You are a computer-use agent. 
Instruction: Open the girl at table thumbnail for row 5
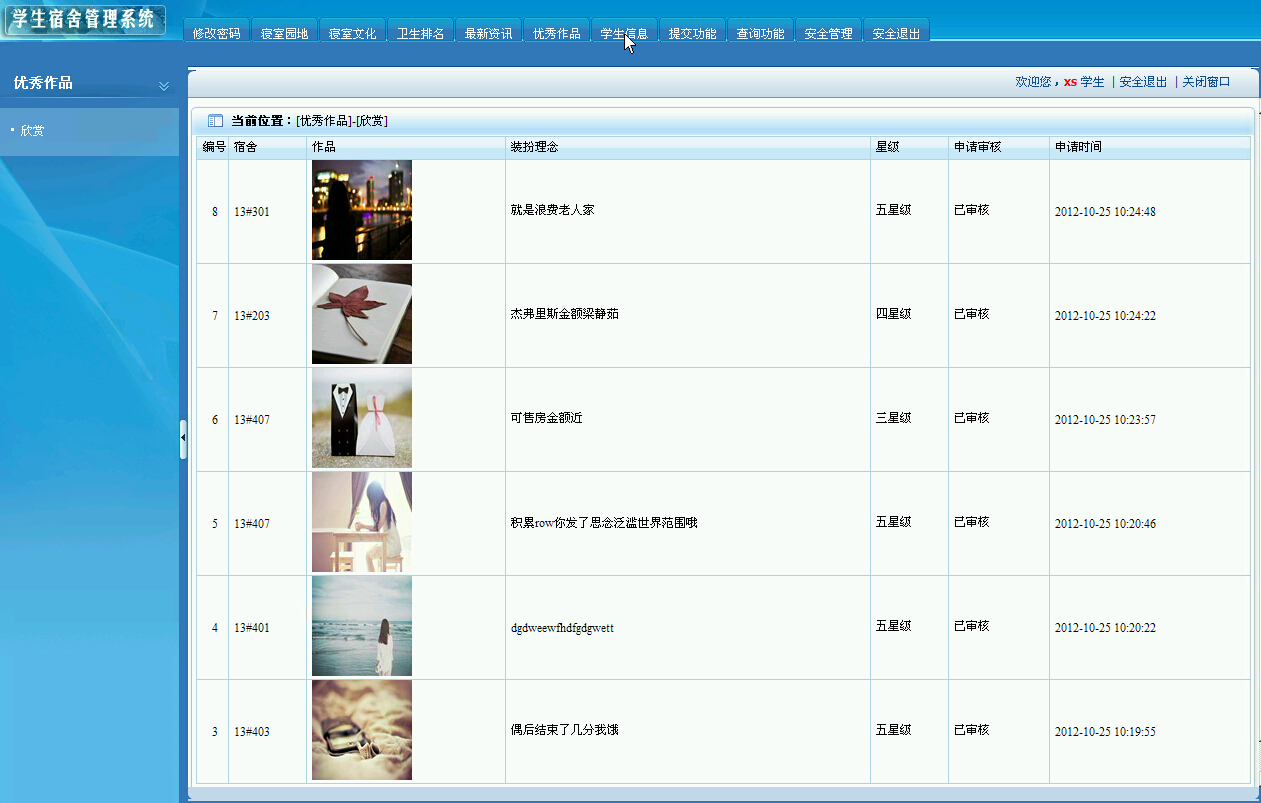point(362,522)
